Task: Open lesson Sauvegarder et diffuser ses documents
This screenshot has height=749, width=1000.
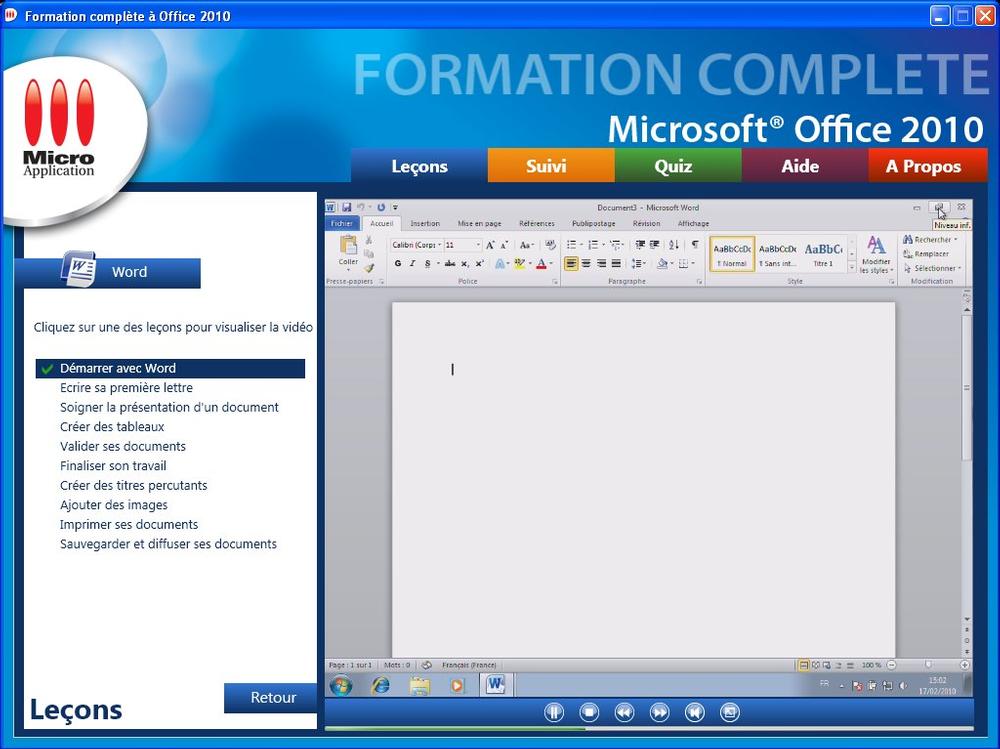Action: 168,544
